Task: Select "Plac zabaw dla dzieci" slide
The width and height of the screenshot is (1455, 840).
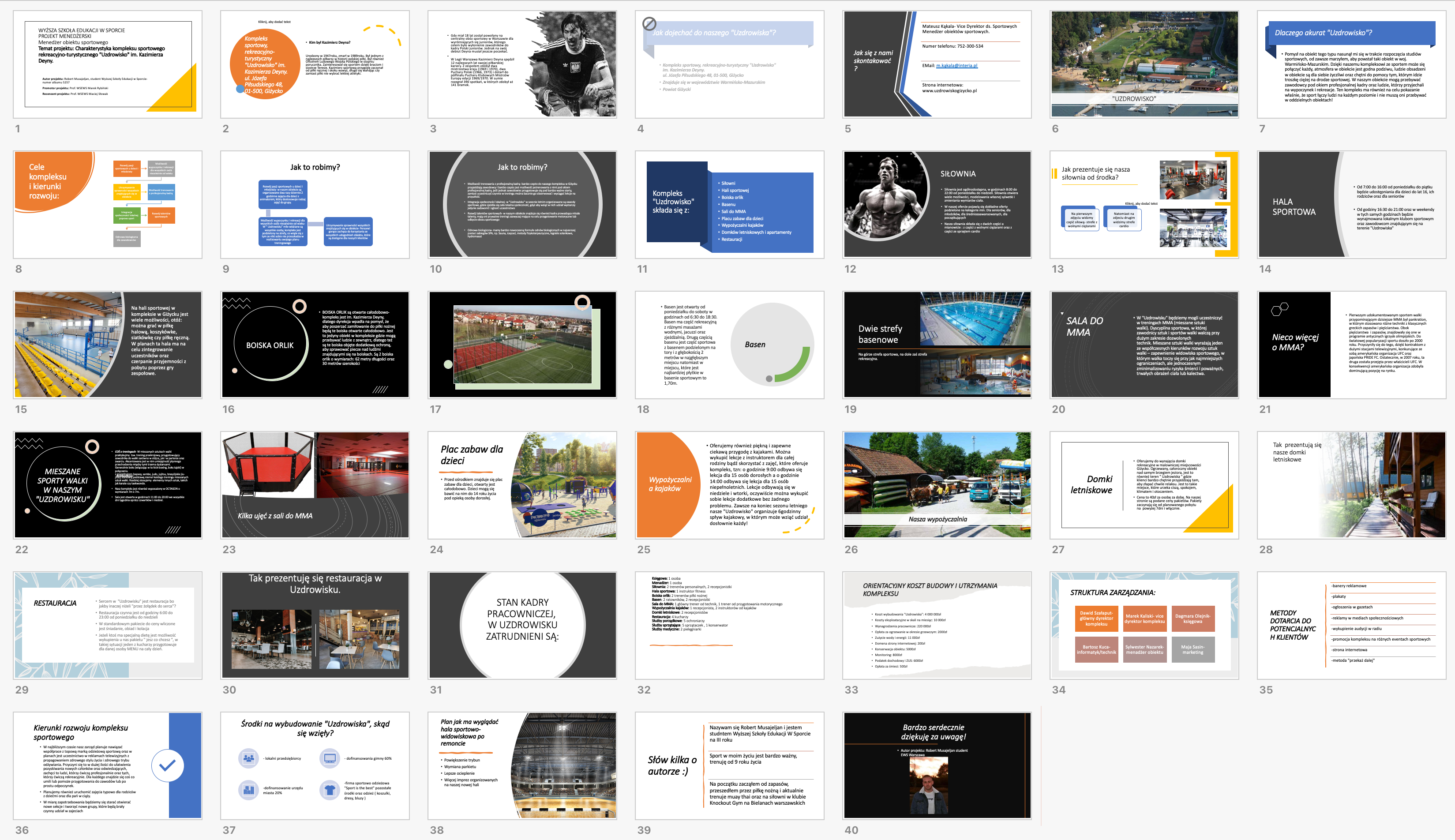Action: click(522, 484)
